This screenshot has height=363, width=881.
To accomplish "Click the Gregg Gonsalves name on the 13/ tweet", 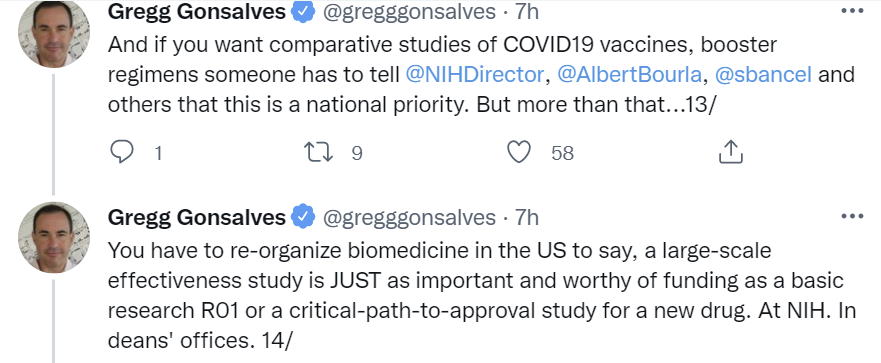I will coord(197,12).
